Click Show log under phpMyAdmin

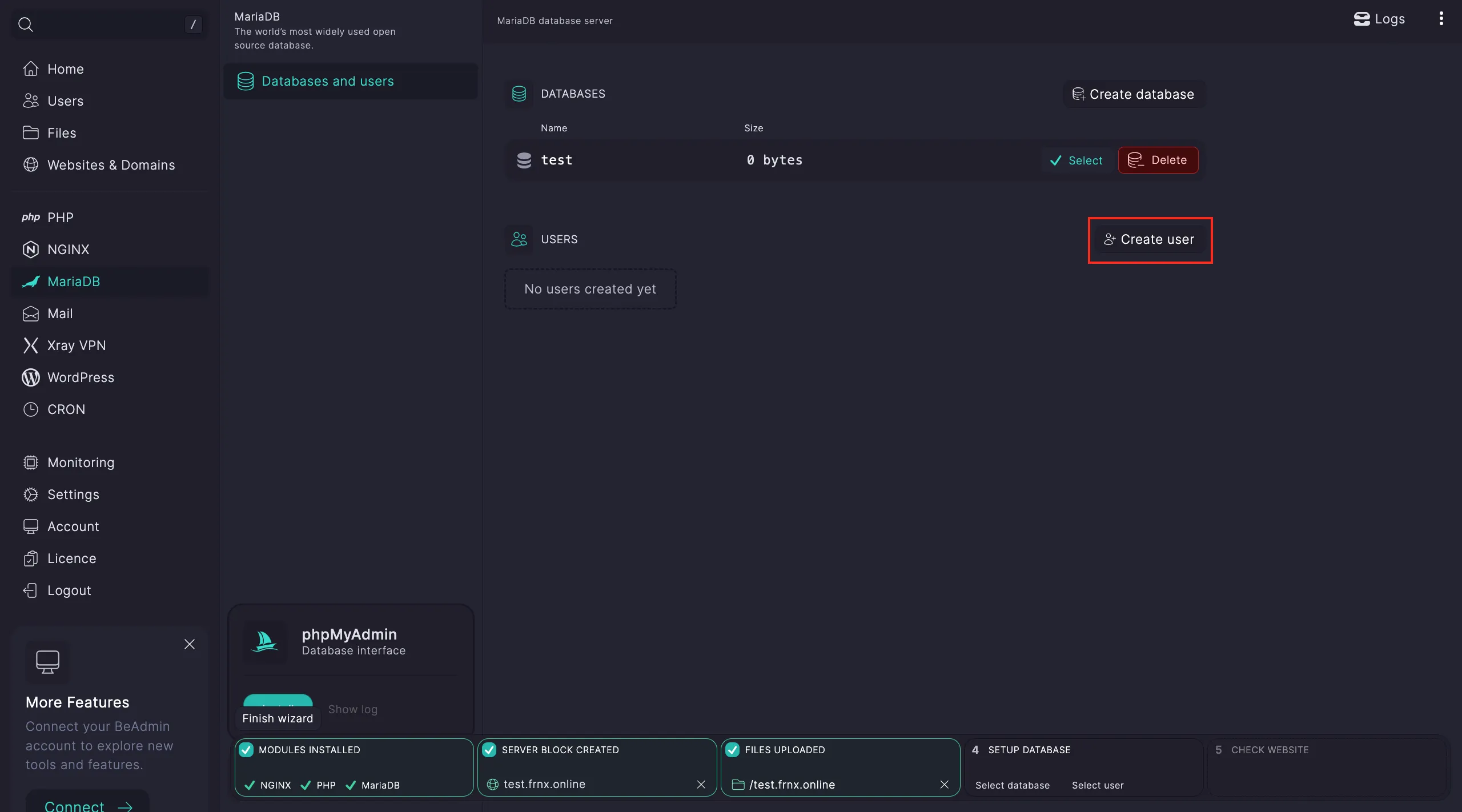[353, 709]
